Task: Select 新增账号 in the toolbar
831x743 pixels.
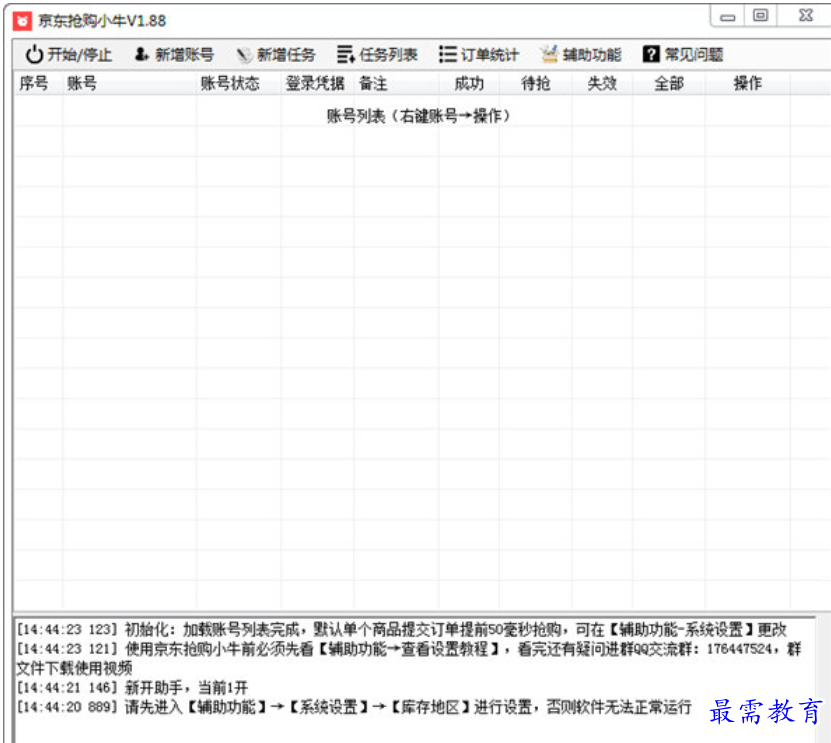Action: click(x=174, y=54)
